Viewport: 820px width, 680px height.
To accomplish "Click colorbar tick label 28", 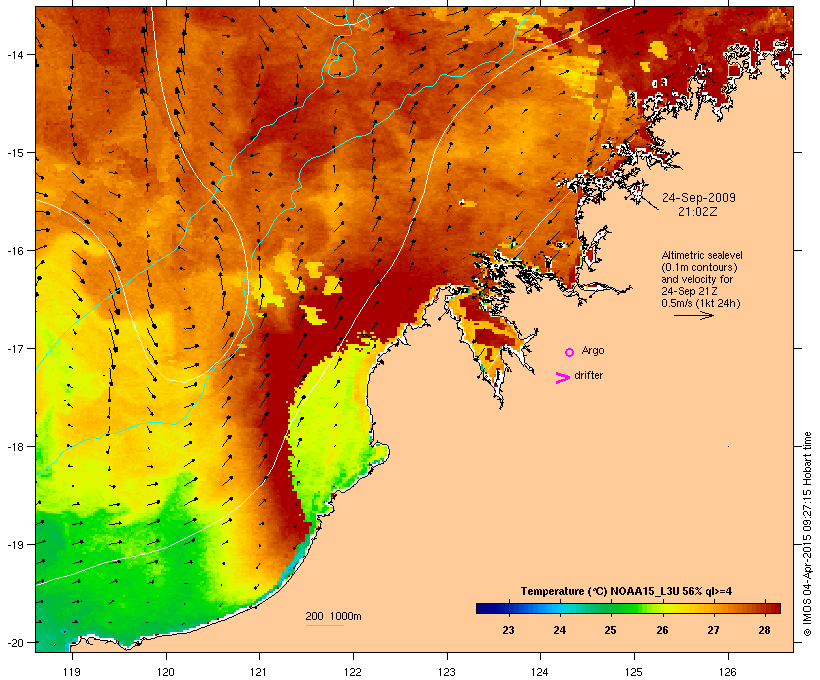I will click(x=764, y=630).
